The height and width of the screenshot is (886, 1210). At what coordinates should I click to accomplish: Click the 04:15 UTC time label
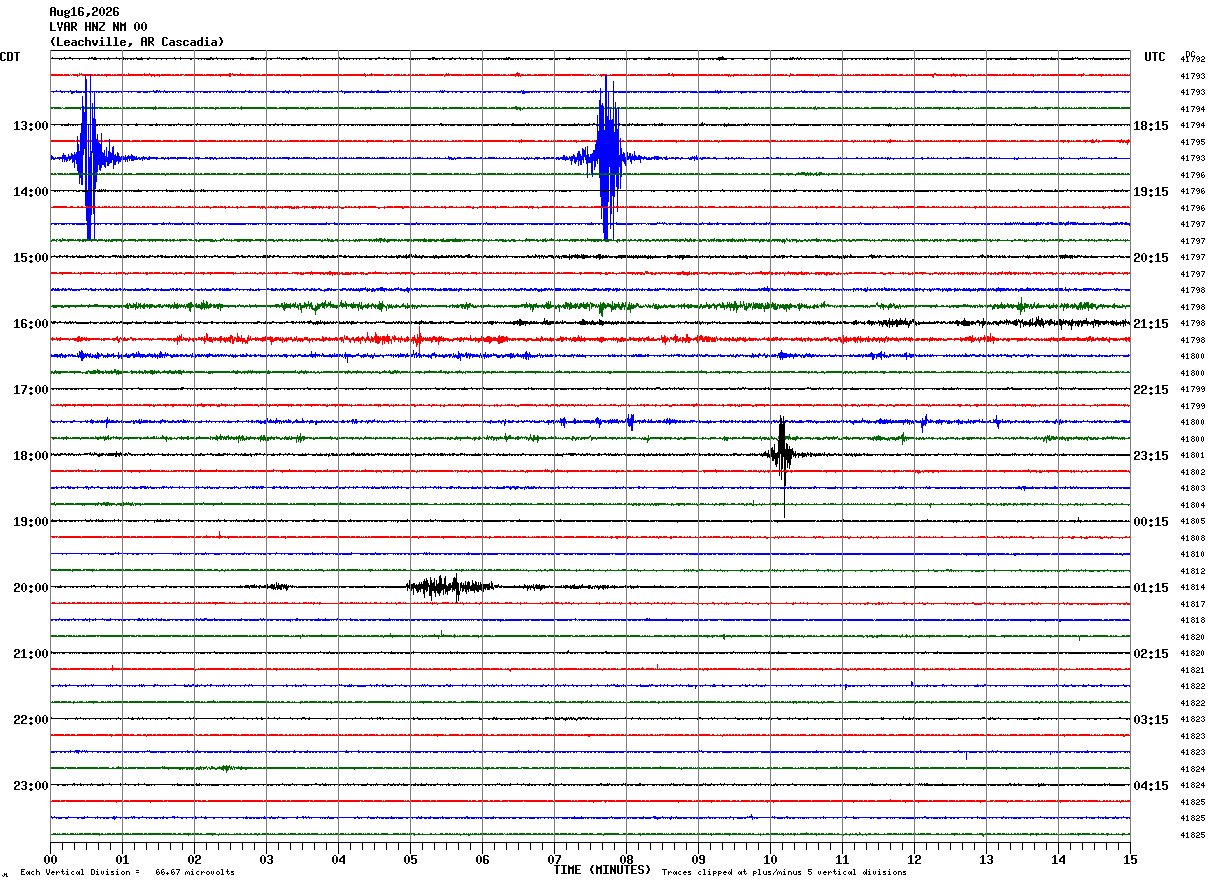(1151, 786)
